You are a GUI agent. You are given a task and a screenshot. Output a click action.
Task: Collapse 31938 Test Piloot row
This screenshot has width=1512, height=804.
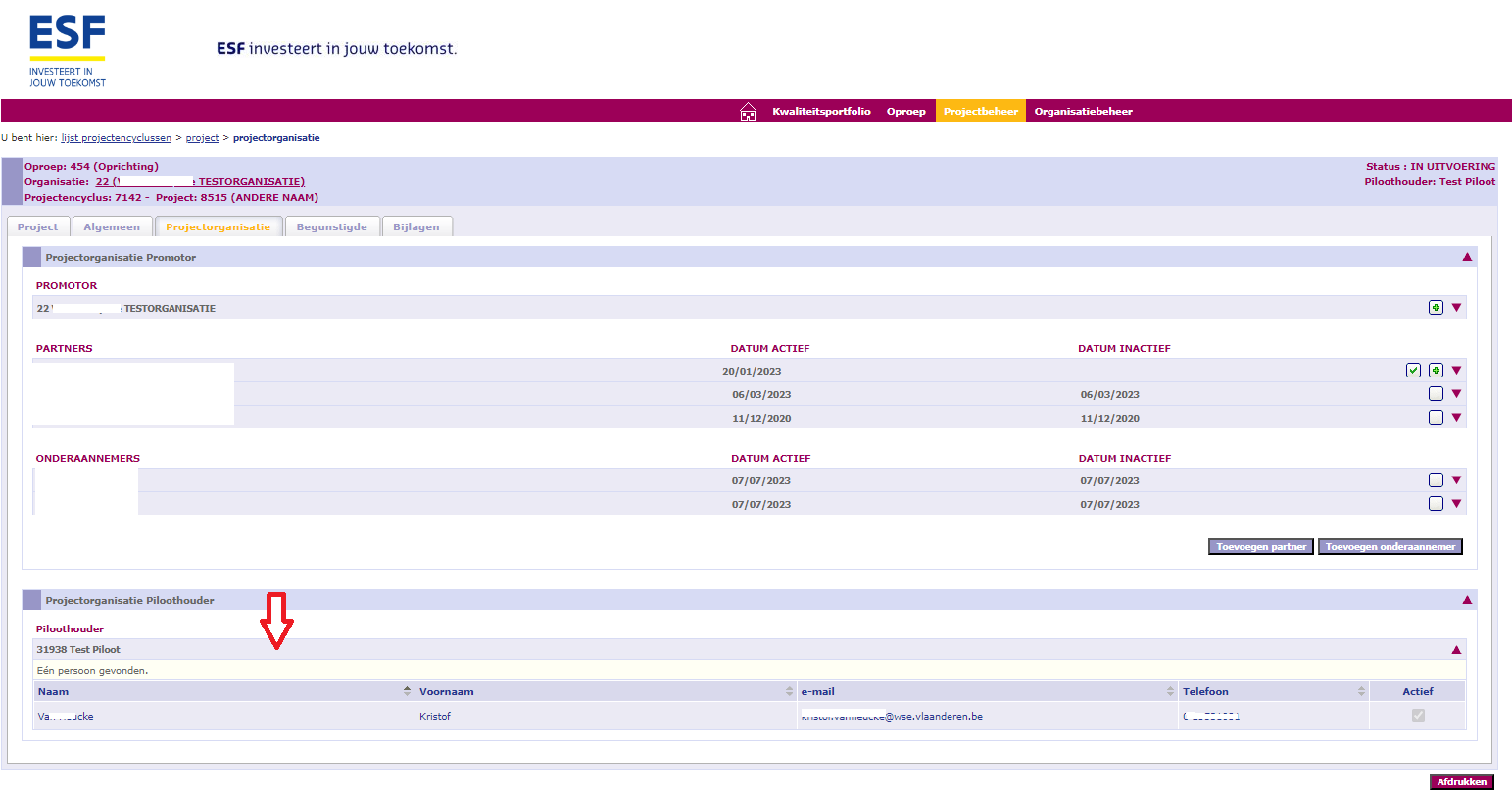(x=1456, y=650)
